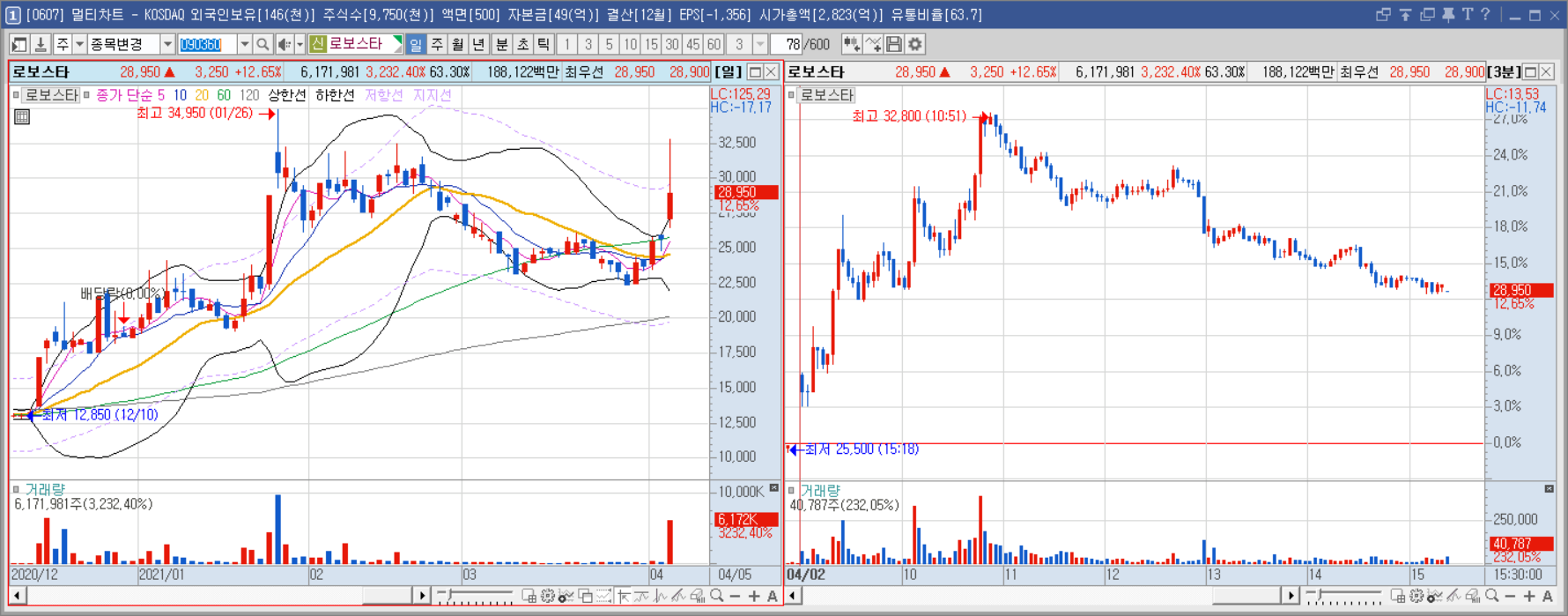Maximize the daily chart pane
The width and height of the screenshot is (1568, 616).
[x=755, y=71]
